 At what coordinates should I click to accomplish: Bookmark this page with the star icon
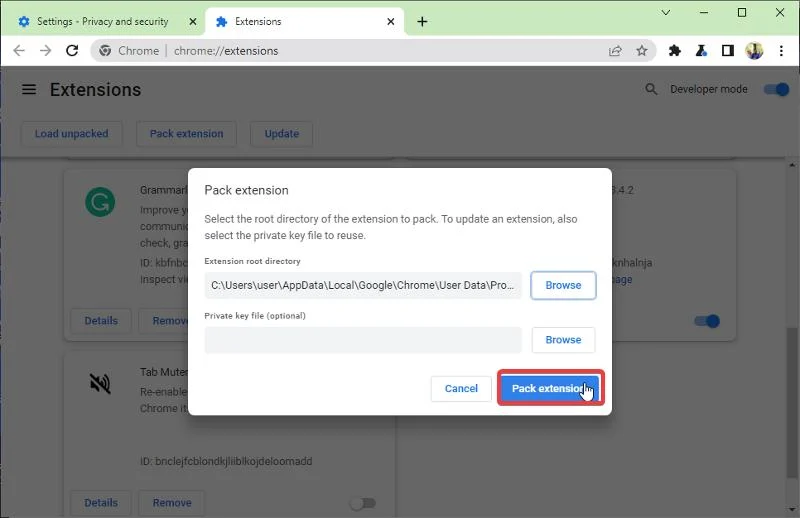642,51
